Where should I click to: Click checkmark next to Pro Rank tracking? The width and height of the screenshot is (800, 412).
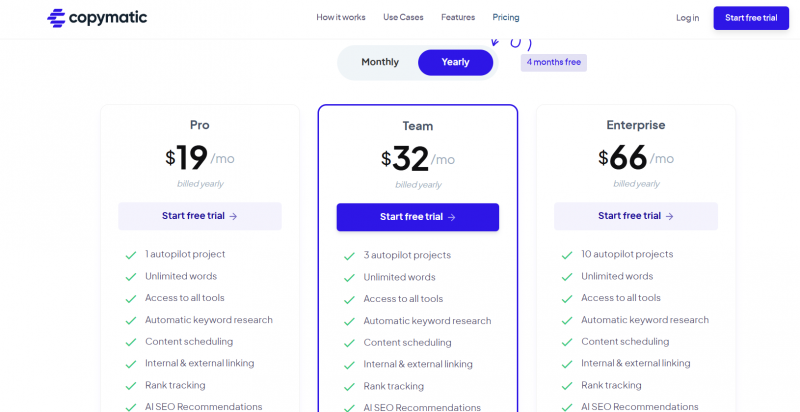click(x=131, y=386)
